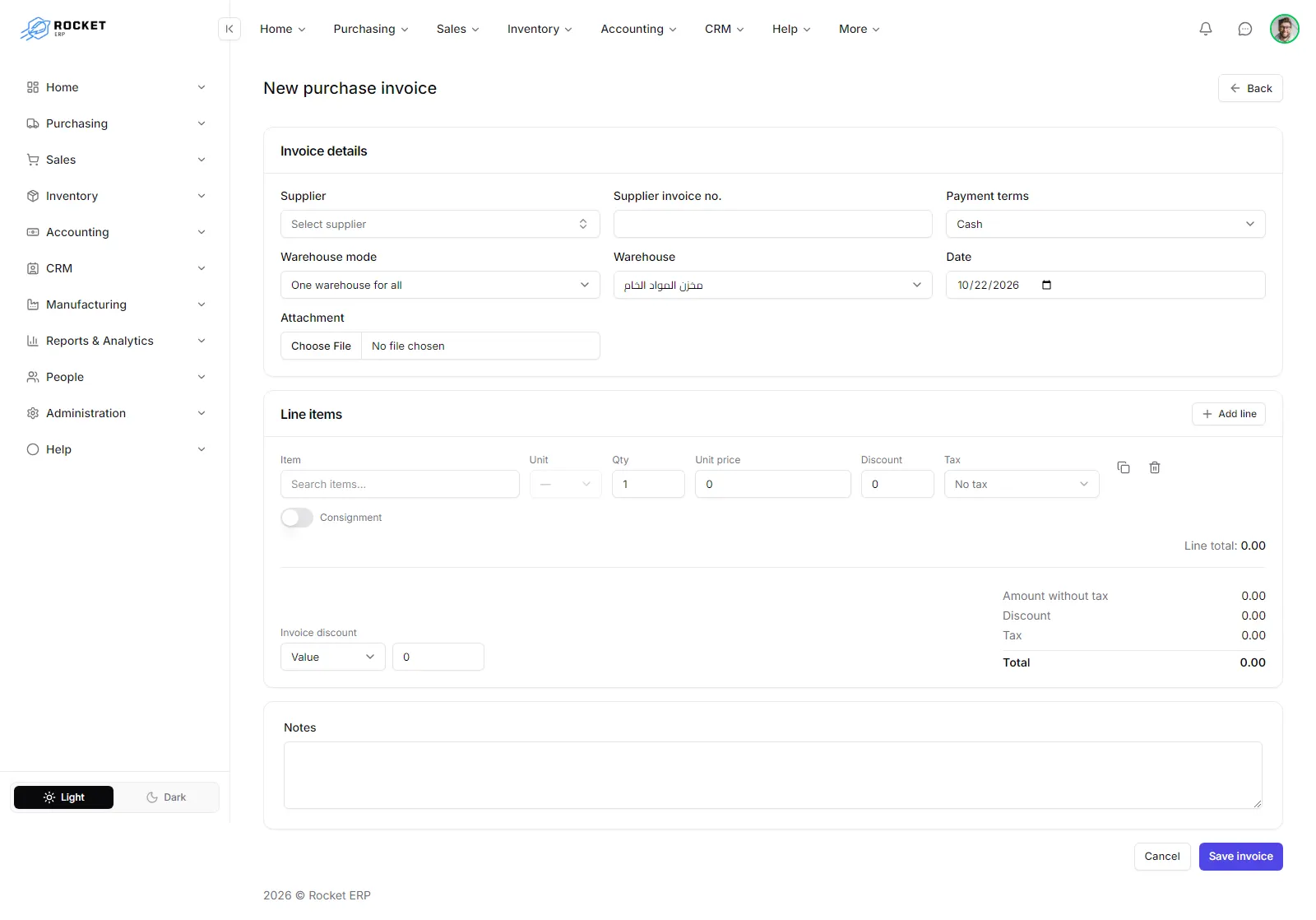Open the Accounting top menu
Viewport: 1316px width, 920px height.
pos(639,29)
